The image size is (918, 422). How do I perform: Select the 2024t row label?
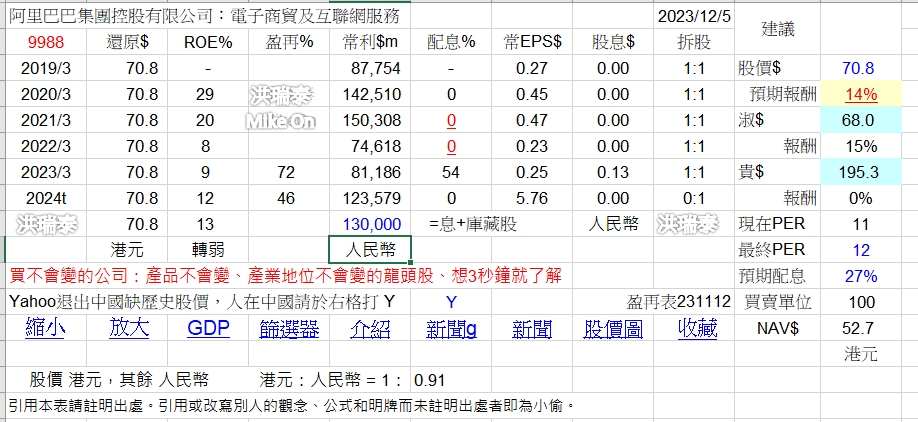pyautogui.click(x=46, y=198)
